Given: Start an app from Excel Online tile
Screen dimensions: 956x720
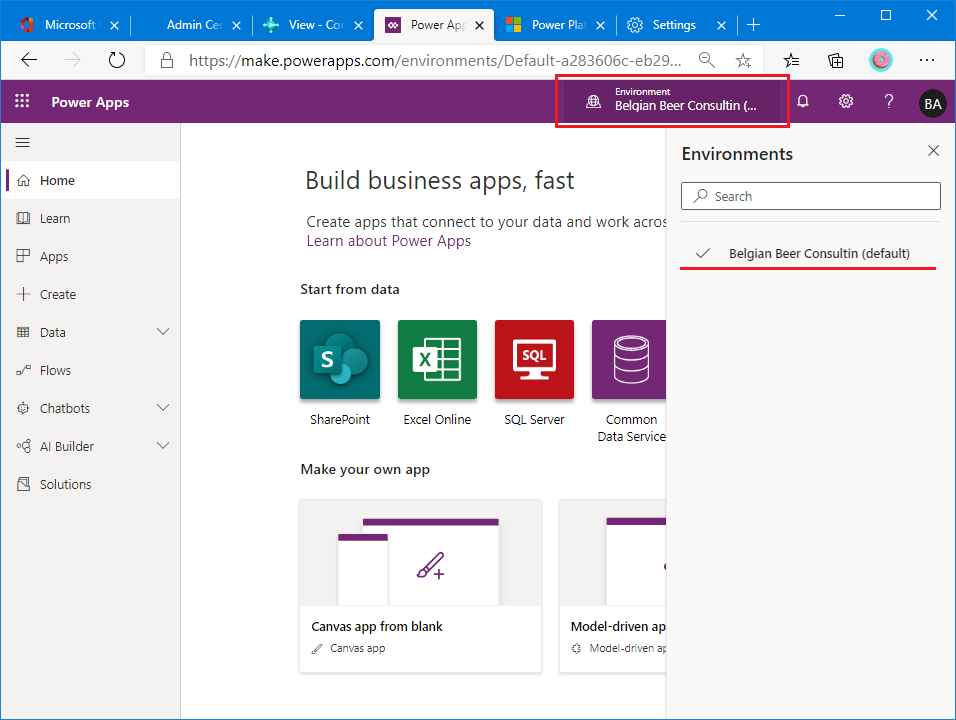Looking at the screenshot, I should point(437,360).
